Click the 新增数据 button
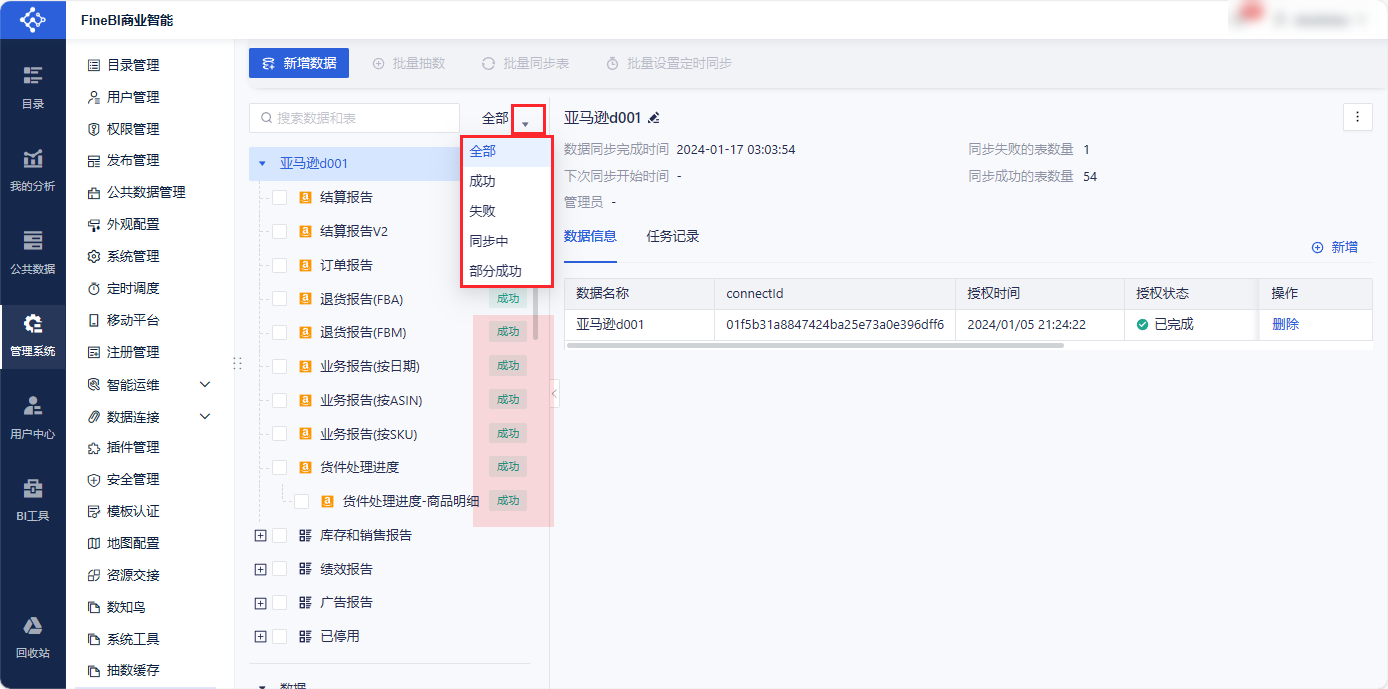Image resolution: width=1388 pixels, height=689 pixels. point(299,63)
